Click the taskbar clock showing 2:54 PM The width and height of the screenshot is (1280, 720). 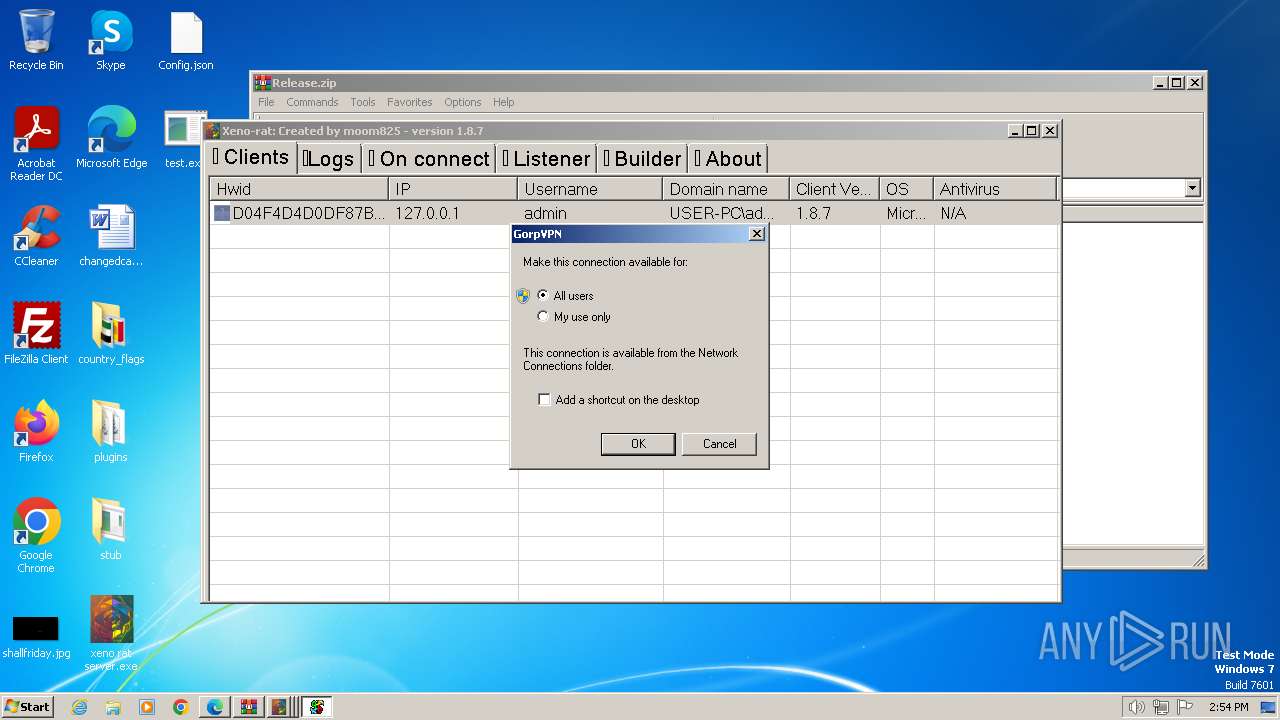[x=1229, y=707]
